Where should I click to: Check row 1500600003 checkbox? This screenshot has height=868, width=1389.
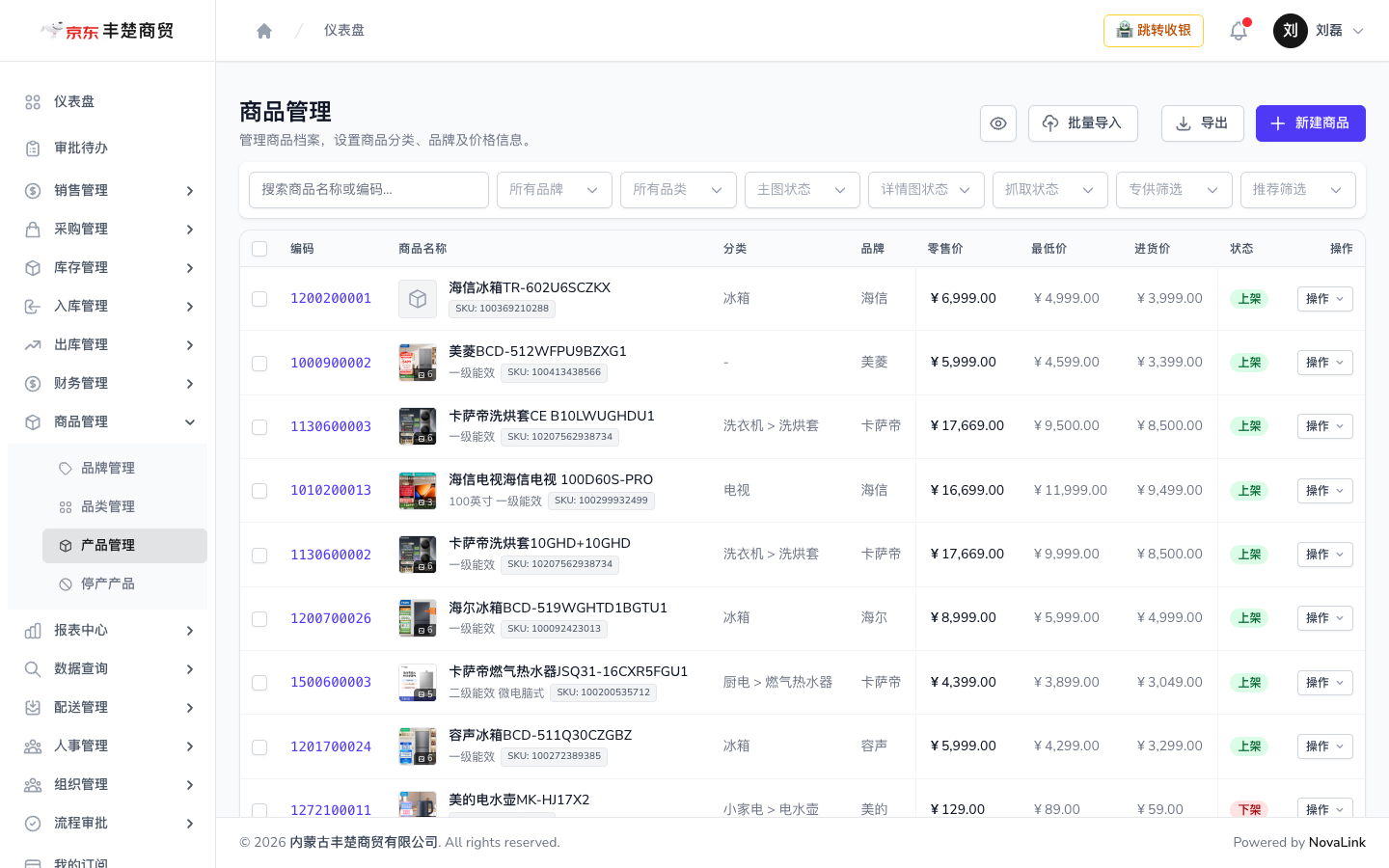tap(259, 683)
